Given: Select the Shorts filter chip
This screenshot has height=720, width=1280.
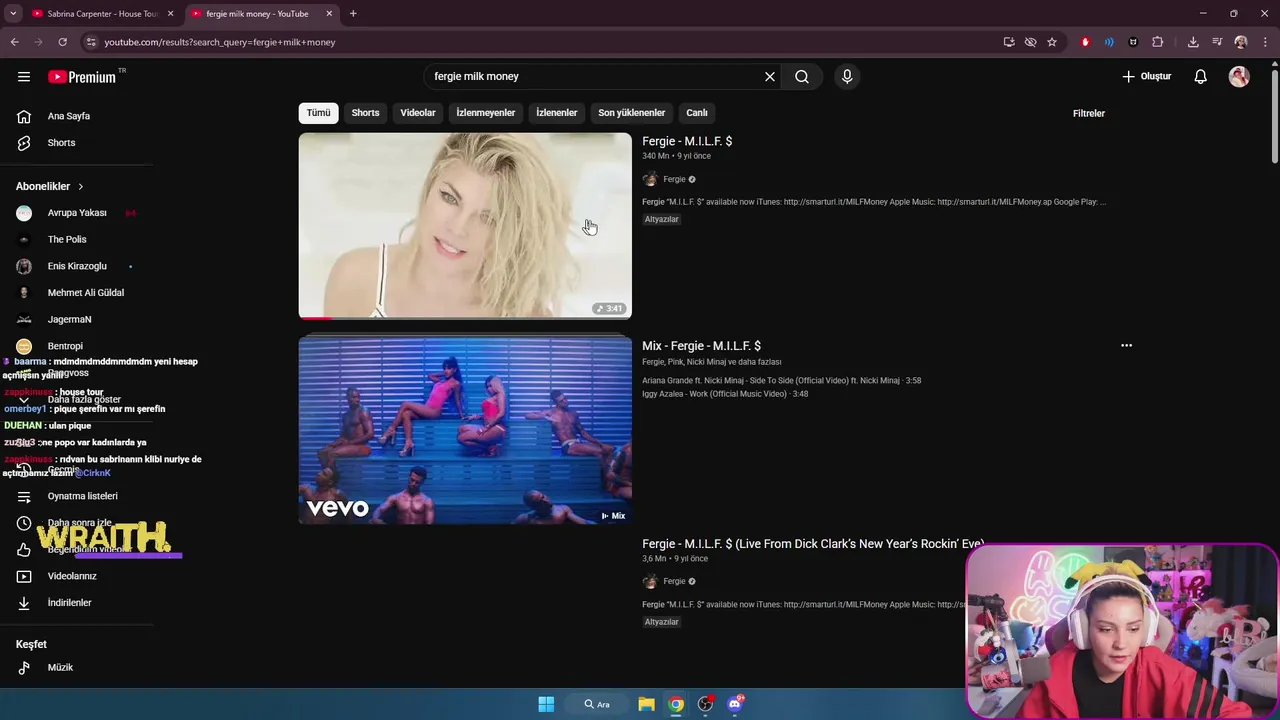Looking at the screenshot, I should click(365, 113).
